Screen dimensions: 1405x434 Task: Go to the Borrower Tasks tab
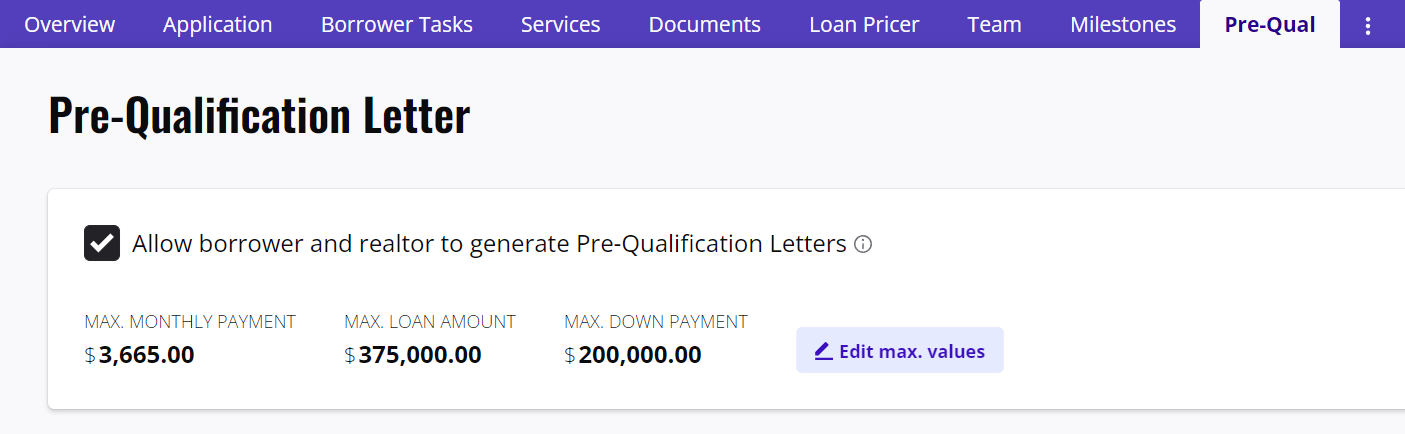tap(397, 25)
